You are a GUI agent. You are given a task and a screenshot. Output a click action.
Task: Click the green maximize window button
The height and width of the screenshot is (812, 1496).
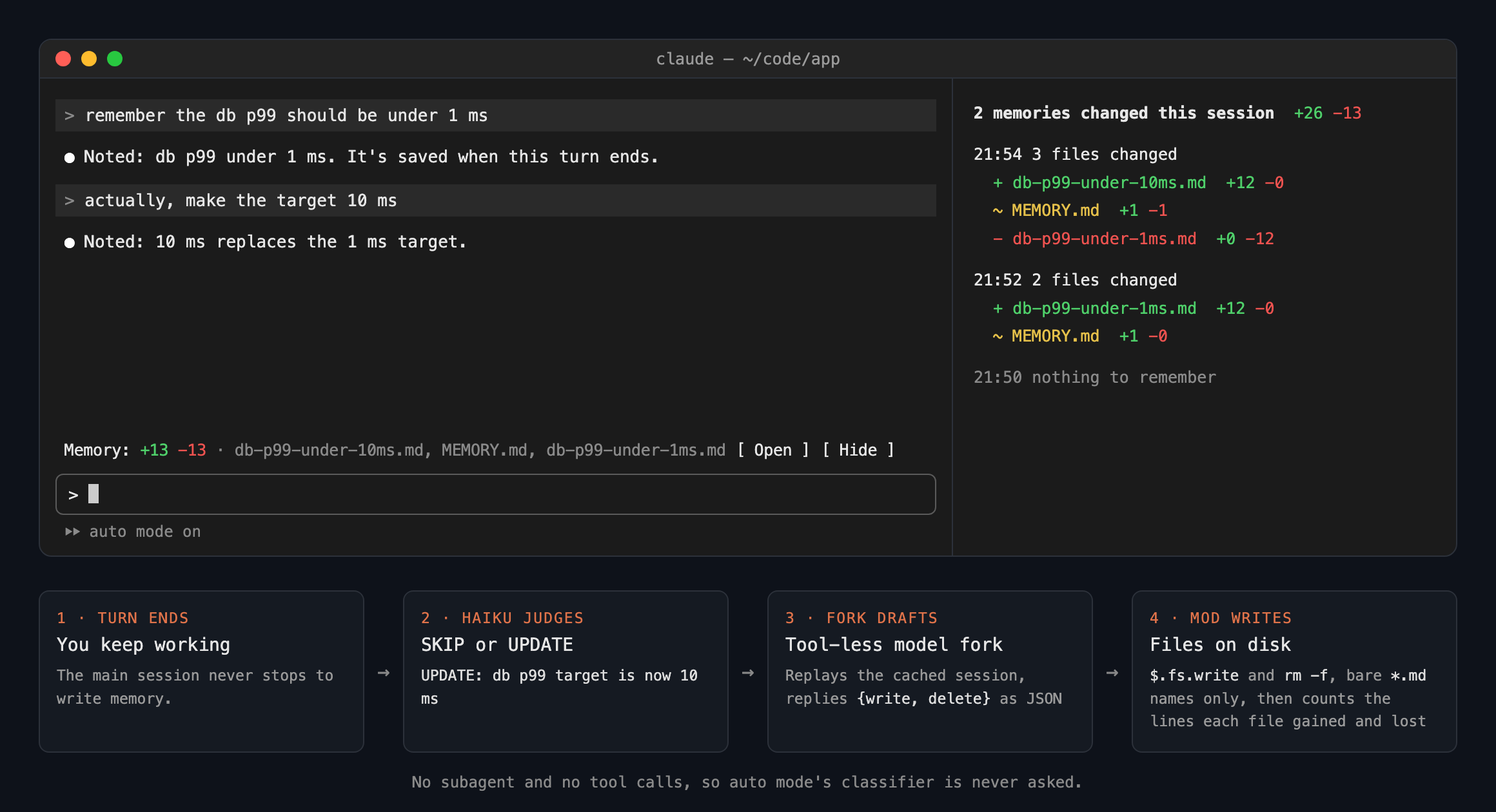pos(115,59)
